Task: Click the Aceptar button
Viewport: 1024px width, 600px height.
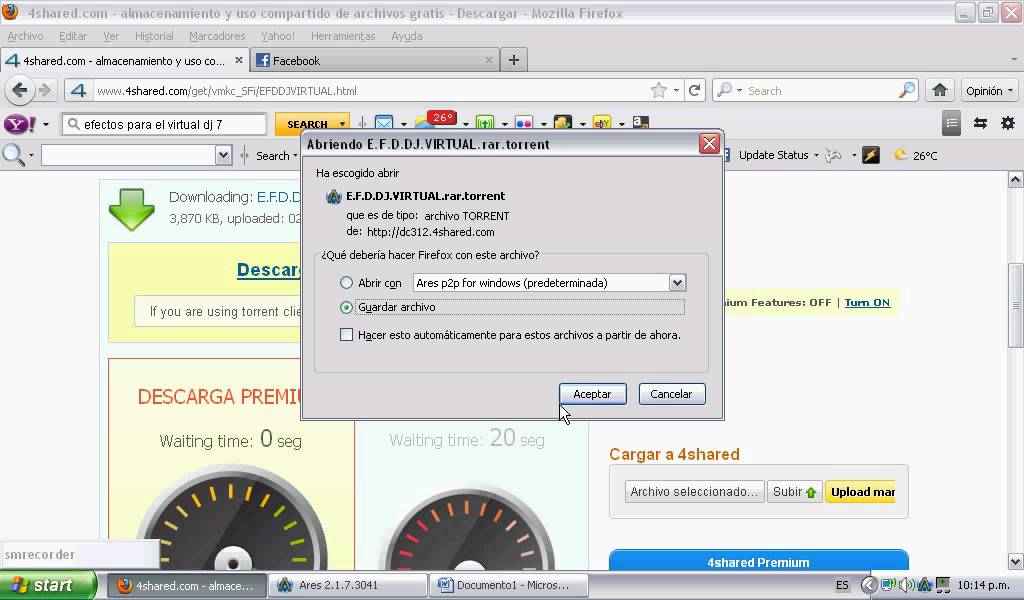Action: 592,394
